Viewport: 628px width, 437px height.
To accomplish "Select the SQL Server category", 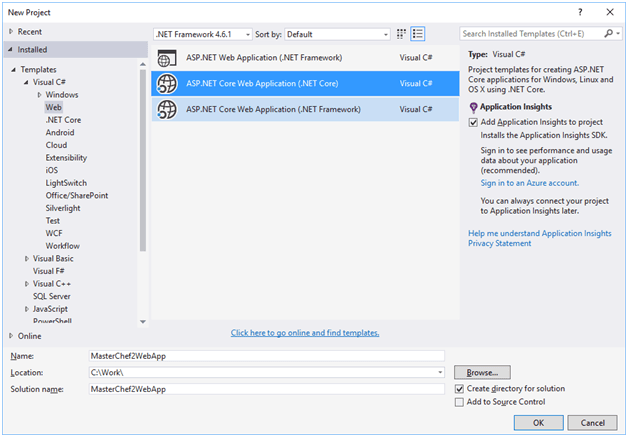I will coord(52,297).
